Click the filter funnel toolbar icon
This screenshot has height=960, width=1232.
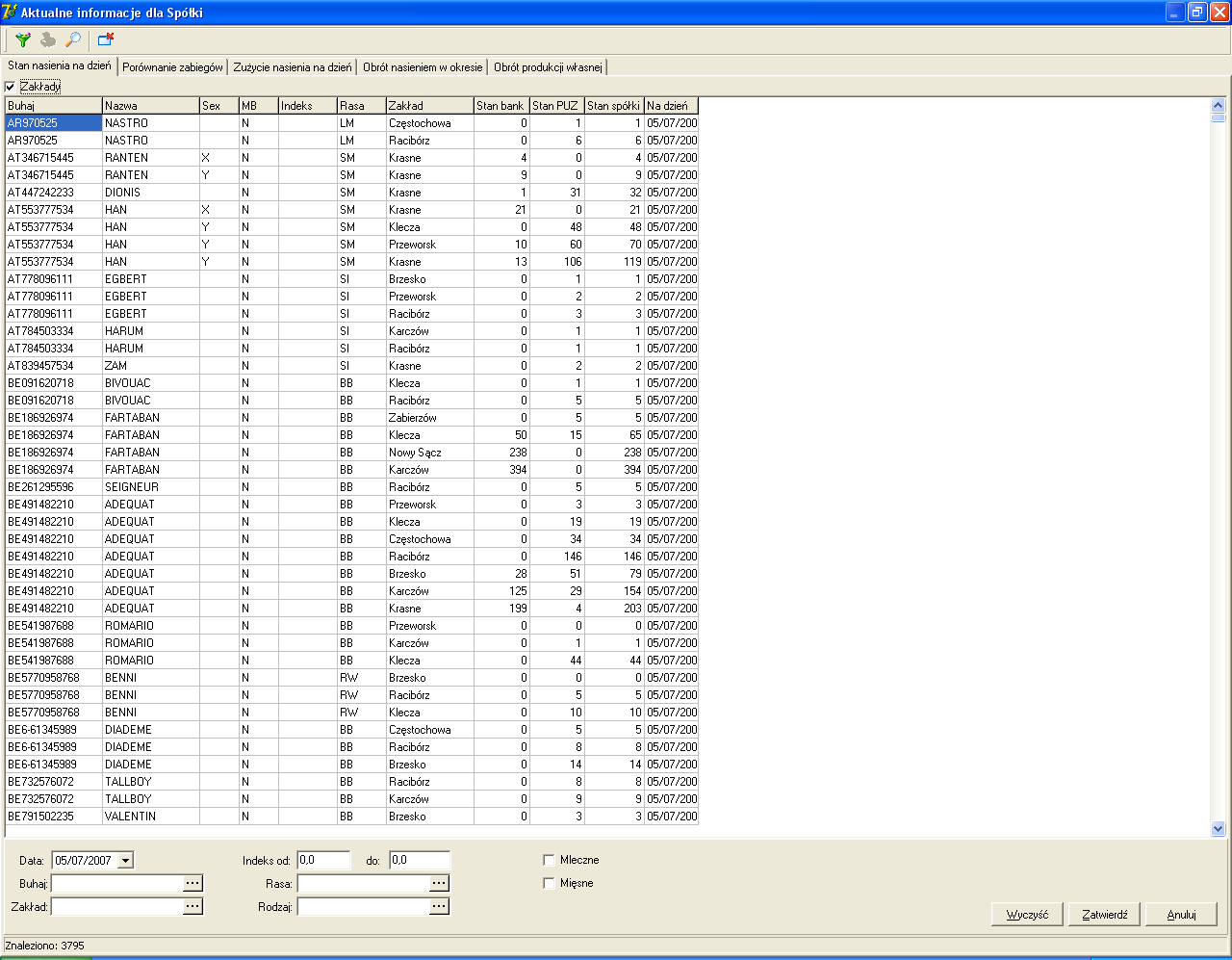(x=23, y=39)
